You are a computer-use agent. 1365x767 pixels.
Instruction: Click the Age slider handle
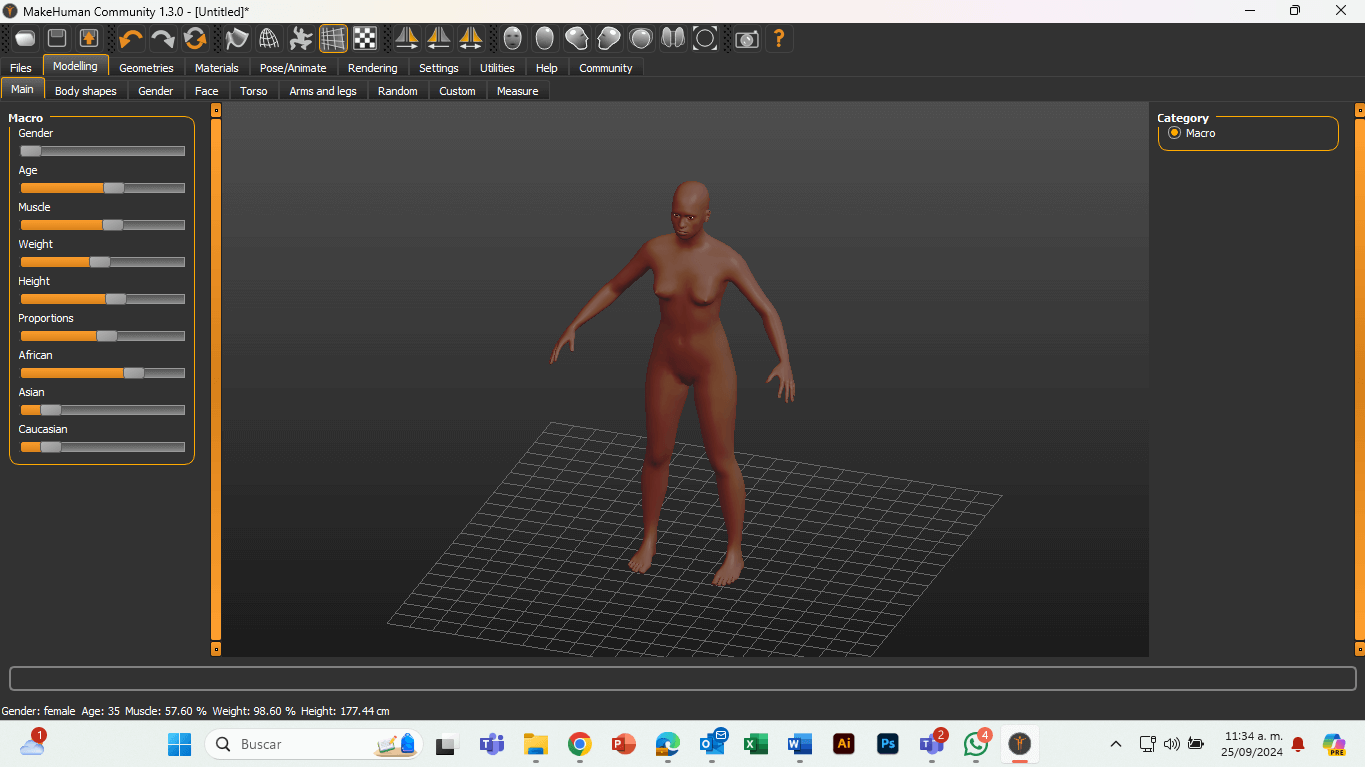[114, 188]
